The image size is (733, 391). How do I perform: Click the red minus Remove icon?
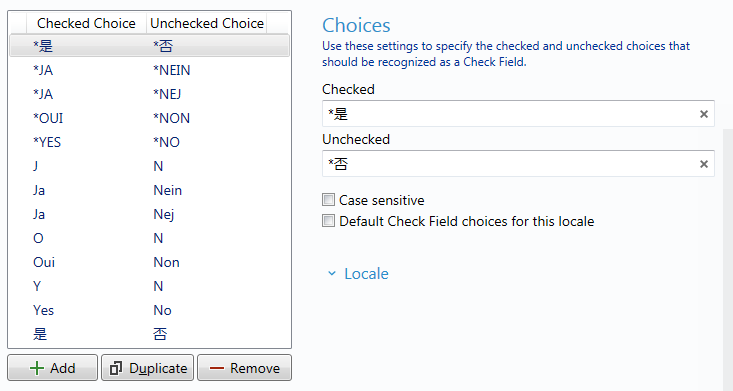[216, 368]
